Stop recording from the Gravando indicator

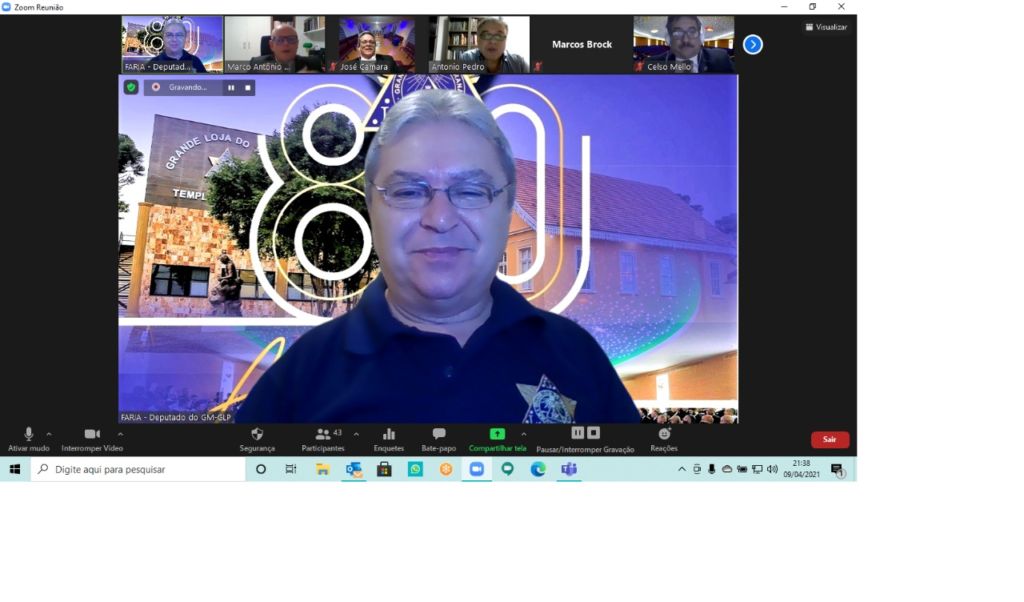248,87
